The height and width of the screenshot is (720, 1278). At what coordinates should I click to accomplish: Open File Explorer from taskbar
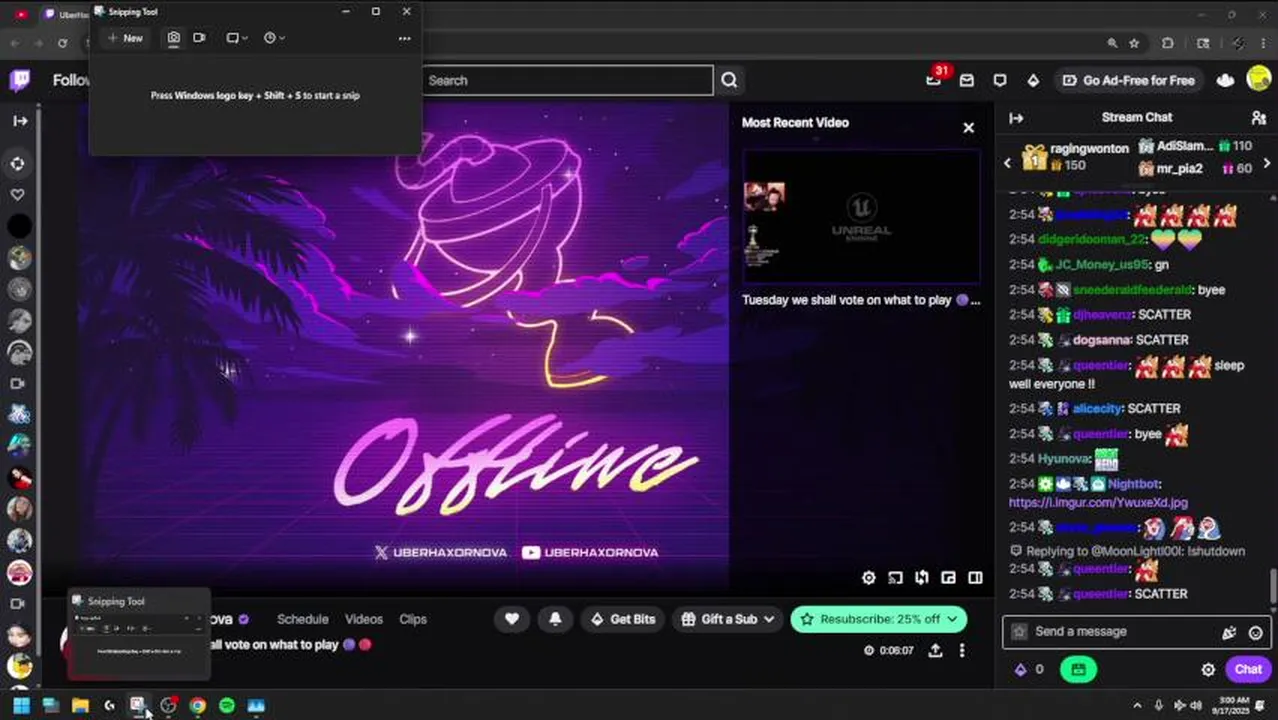click(80, 706)
